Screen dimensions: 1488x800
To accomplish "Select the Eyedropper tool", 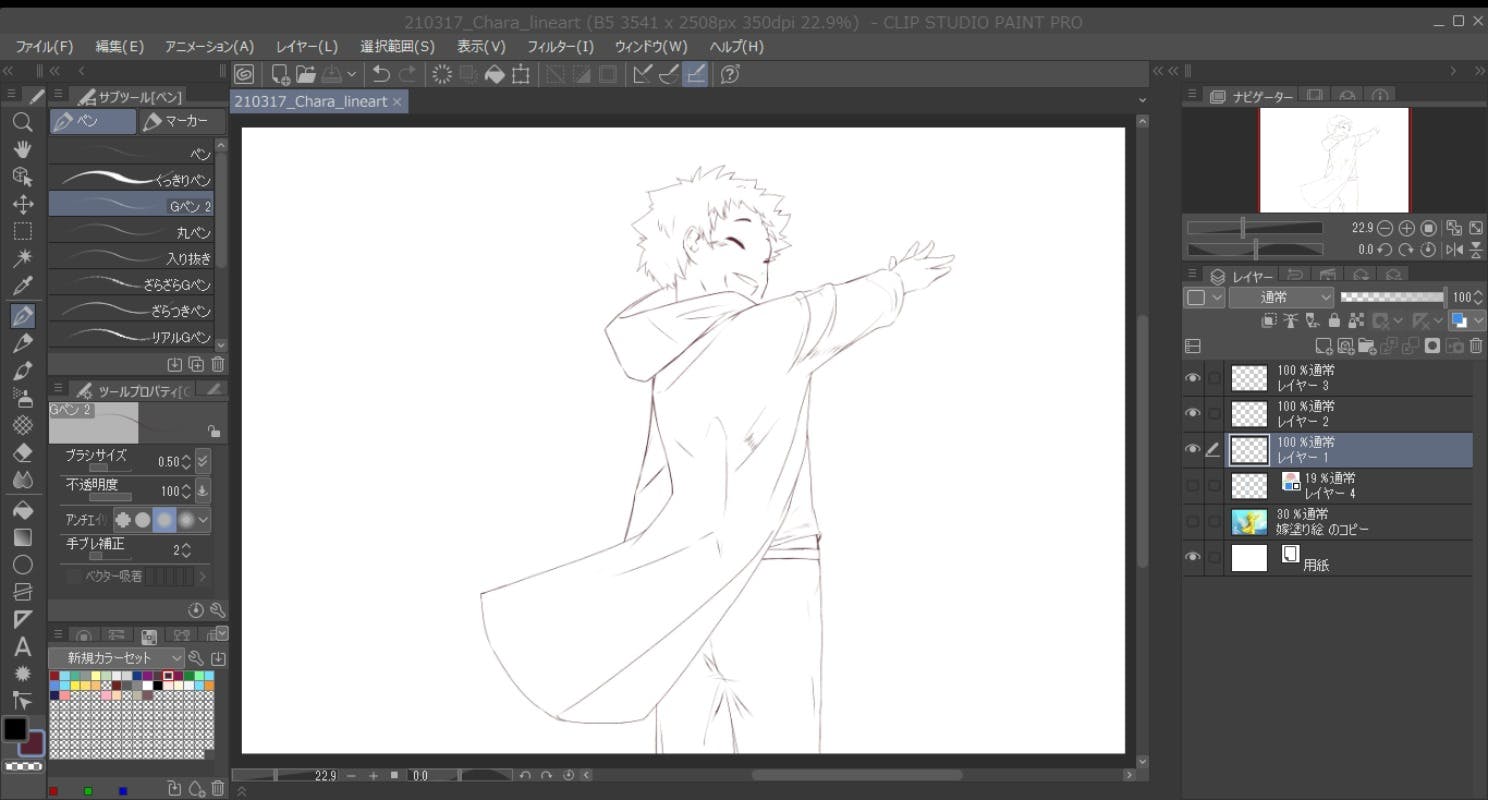I will pyautogui.click(x=22, y=287).
